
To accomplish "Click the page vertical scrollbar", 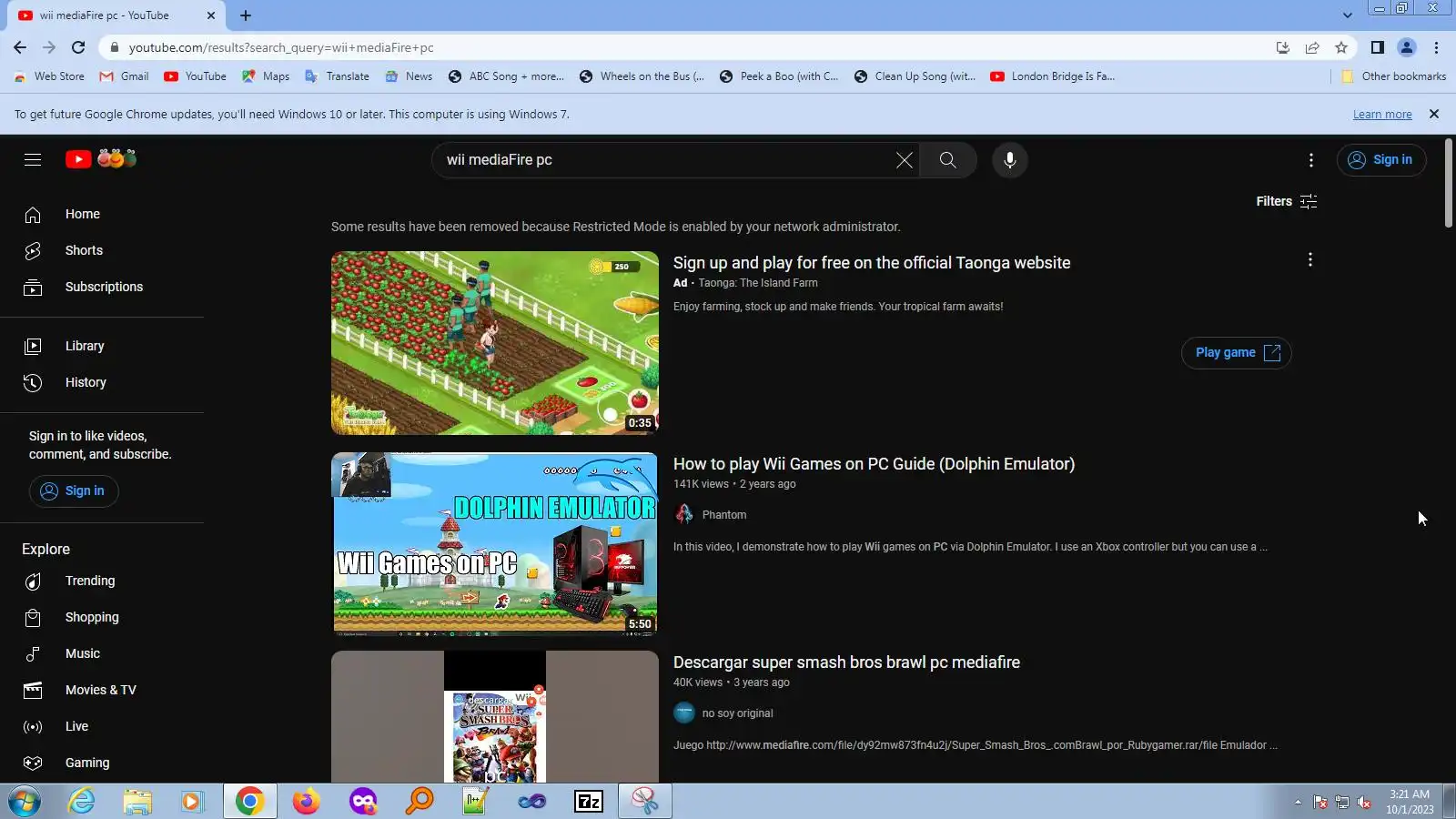I will (1449, 182).
